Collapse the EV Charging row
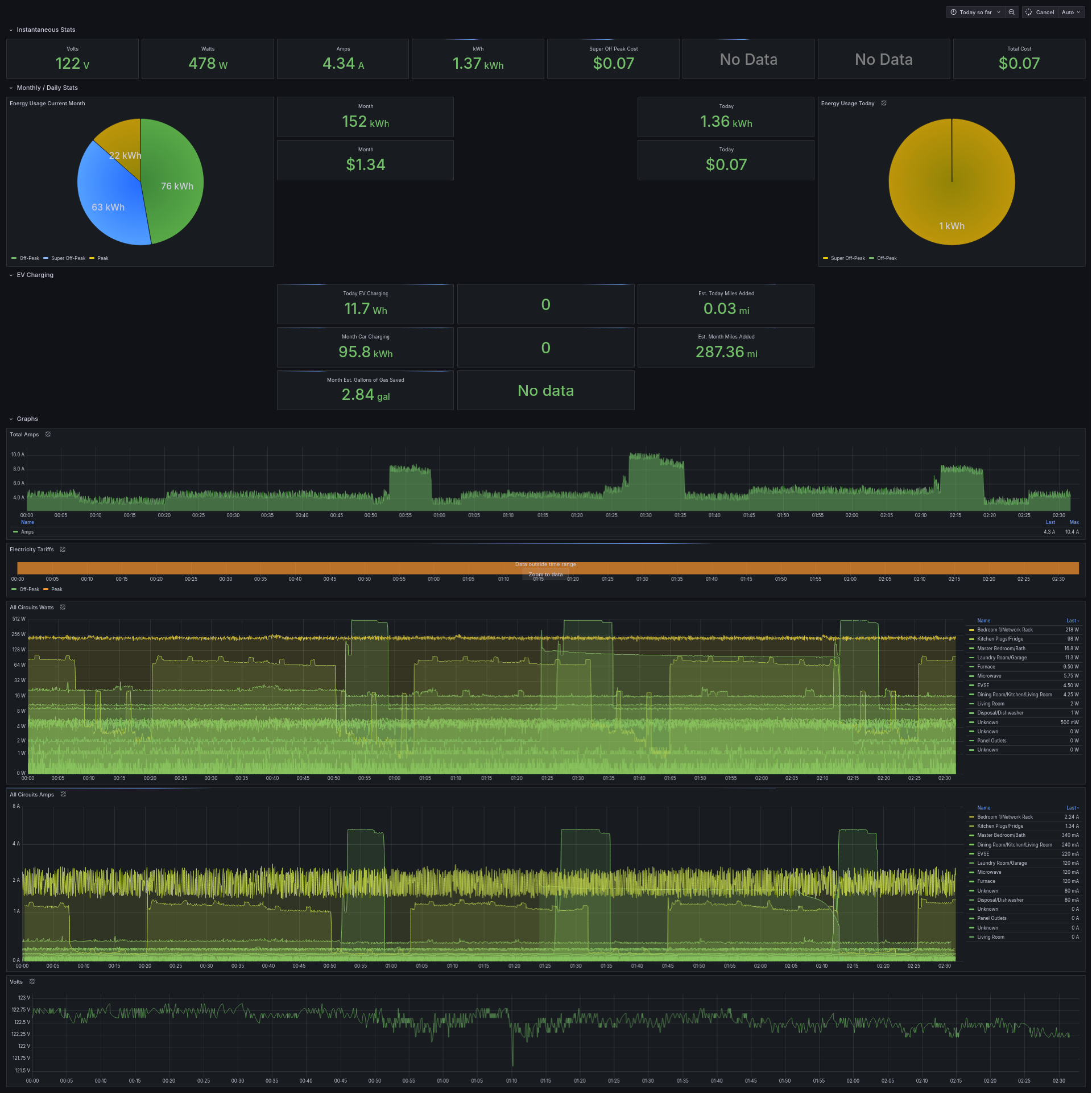Viewport: 1092px width, 1094px height. (35, 275)
